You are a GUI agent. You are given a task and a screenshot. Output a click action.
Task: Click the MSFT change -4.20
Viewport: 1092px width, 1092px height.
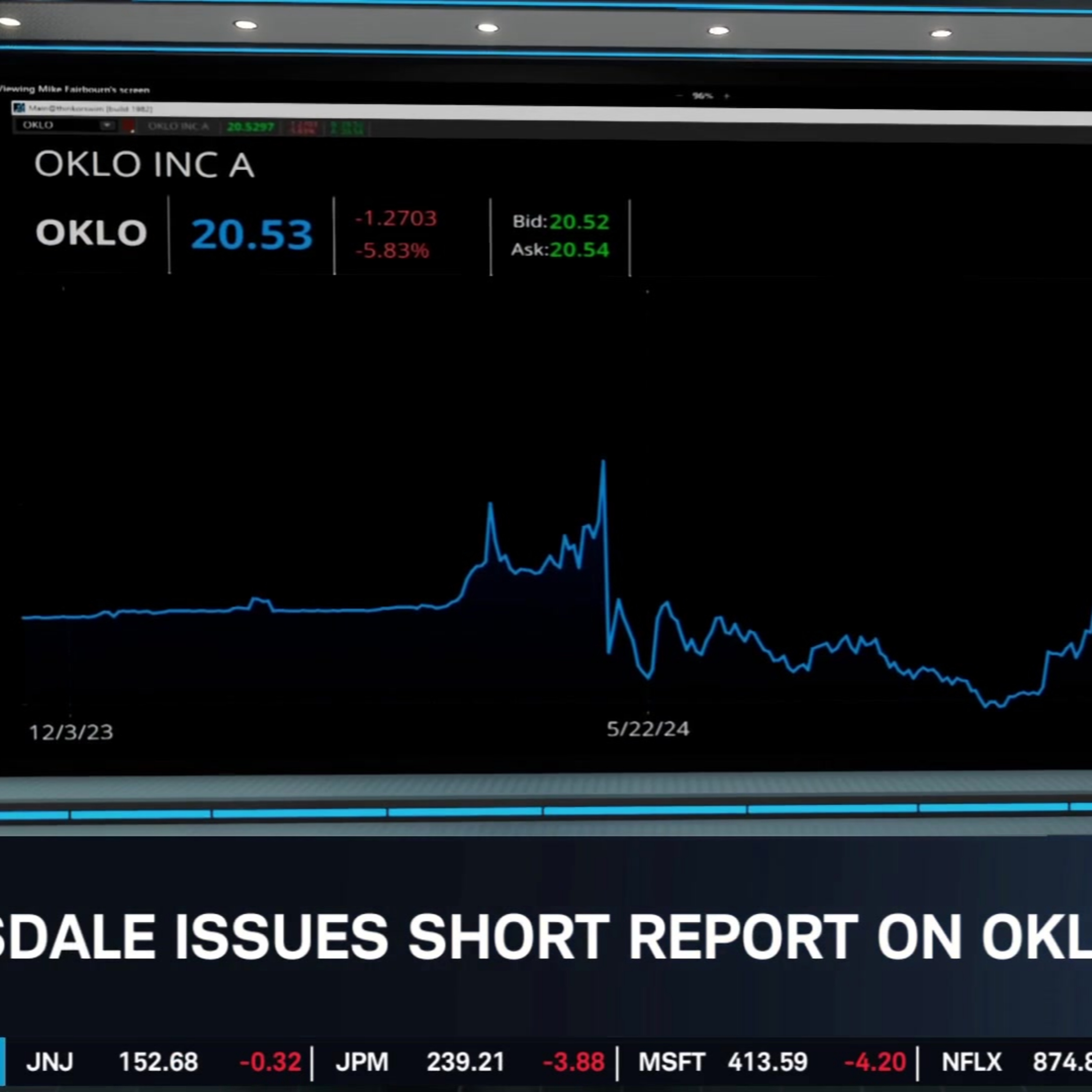pyautogui.click(x=875, y=1061)
